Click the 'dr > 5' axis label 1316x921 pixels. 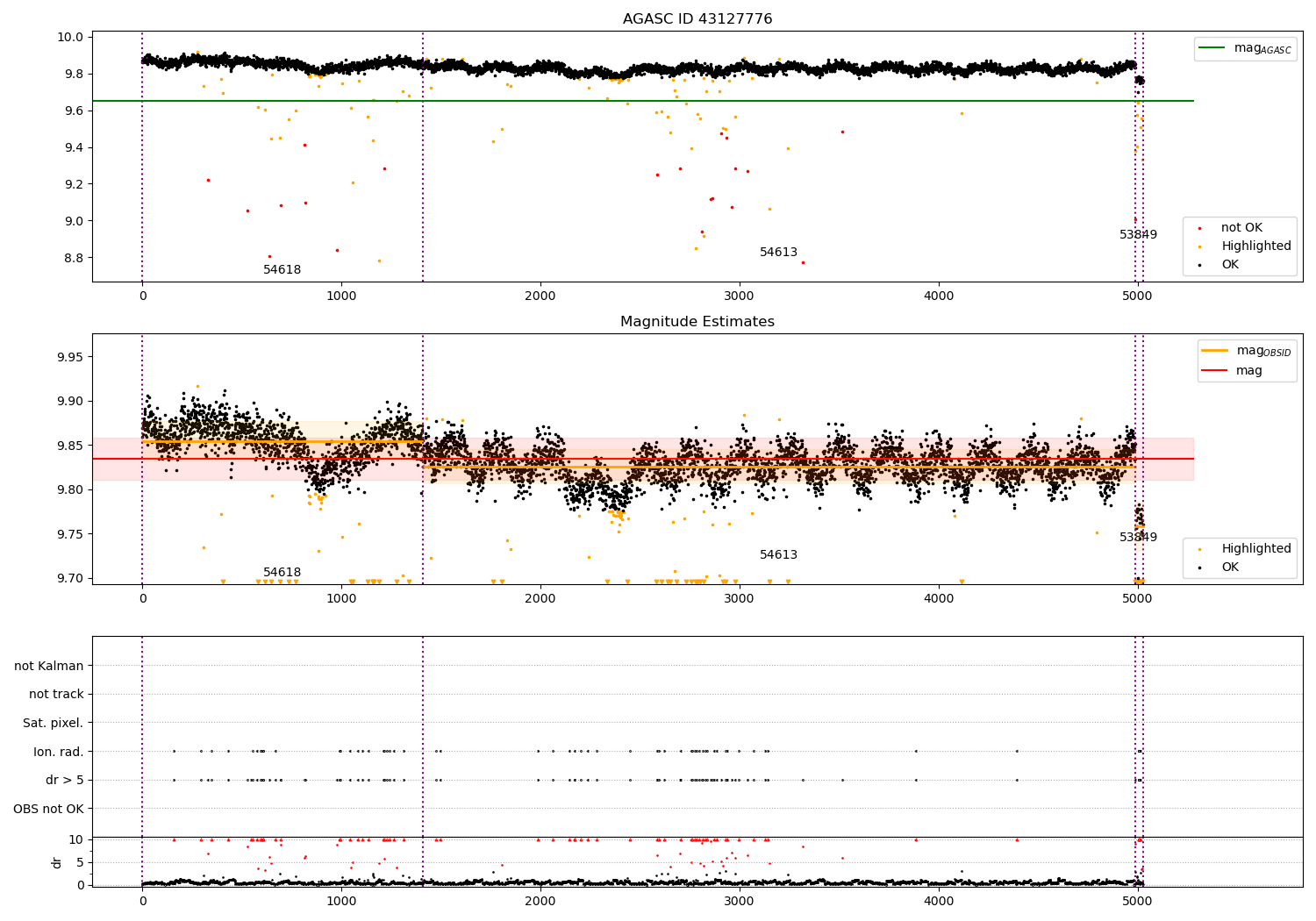coord(65,781)
